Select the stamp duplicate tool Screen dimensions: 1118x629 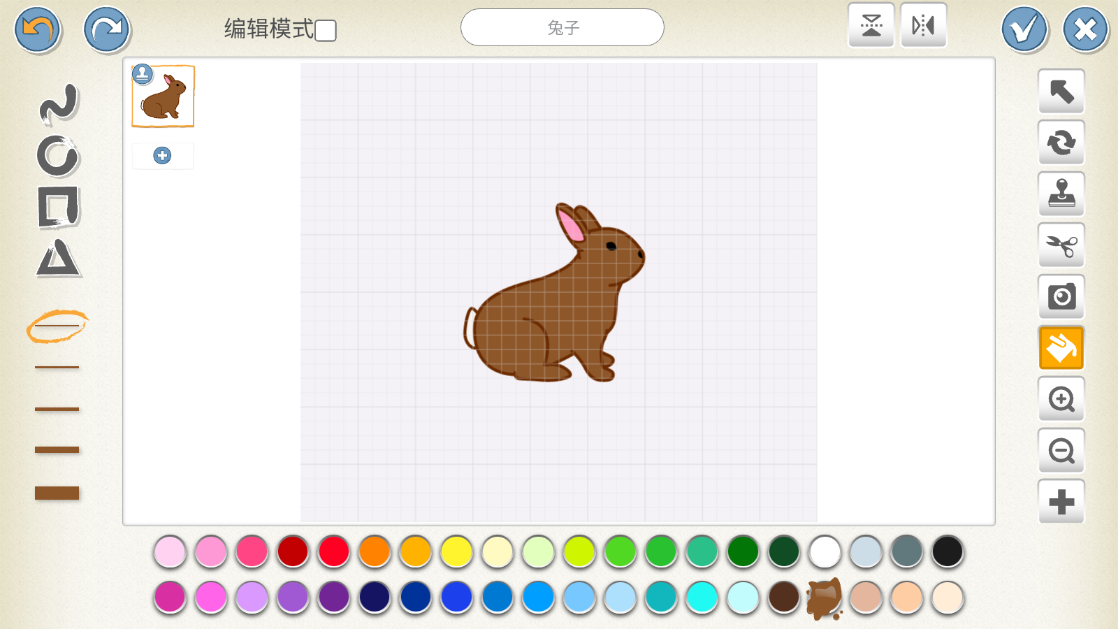click(1061, 194)
